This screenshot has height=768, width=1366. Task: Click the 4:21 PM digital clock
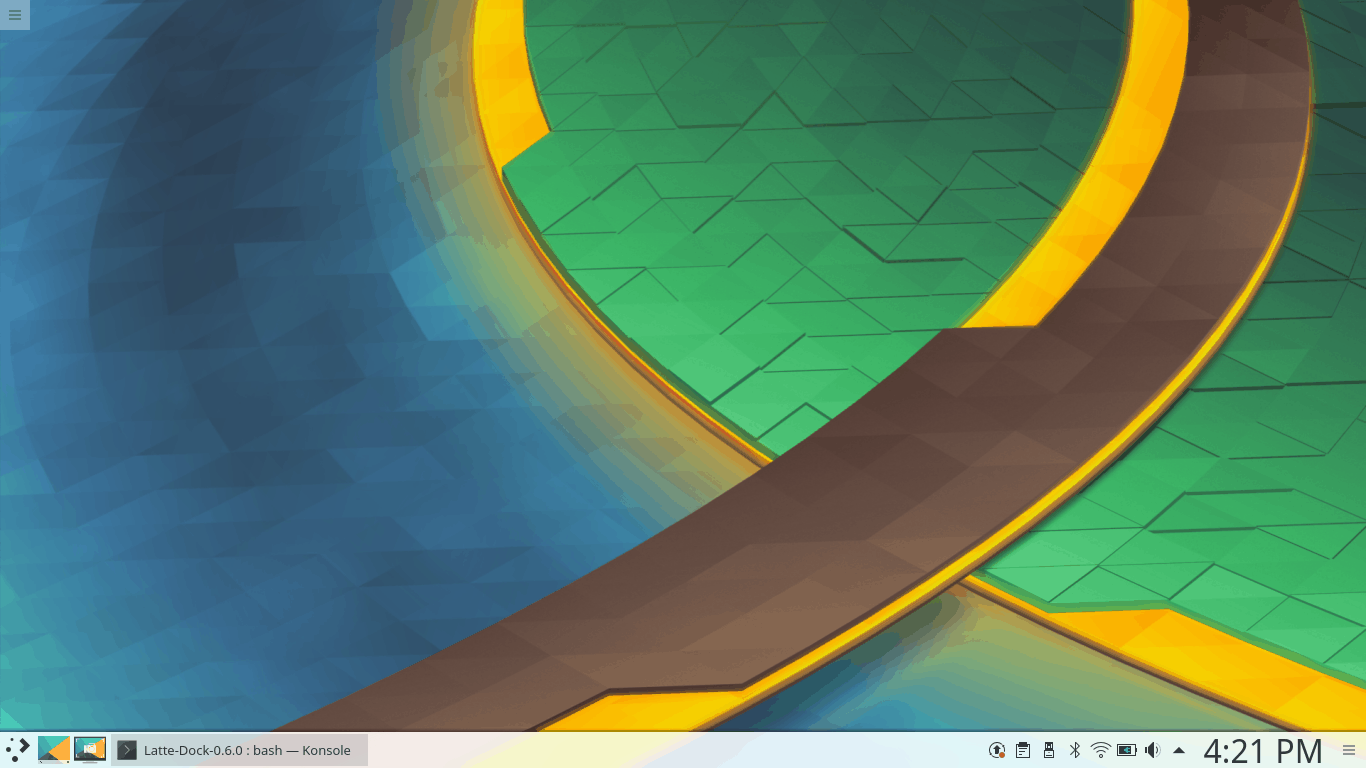[x=1263, y=750]
